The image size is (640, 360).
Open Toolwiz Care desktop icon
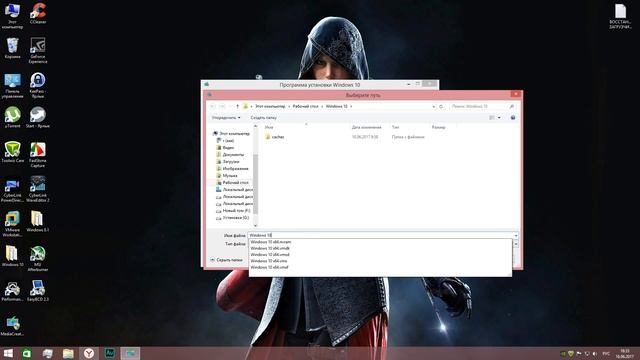tap(12, 152)
